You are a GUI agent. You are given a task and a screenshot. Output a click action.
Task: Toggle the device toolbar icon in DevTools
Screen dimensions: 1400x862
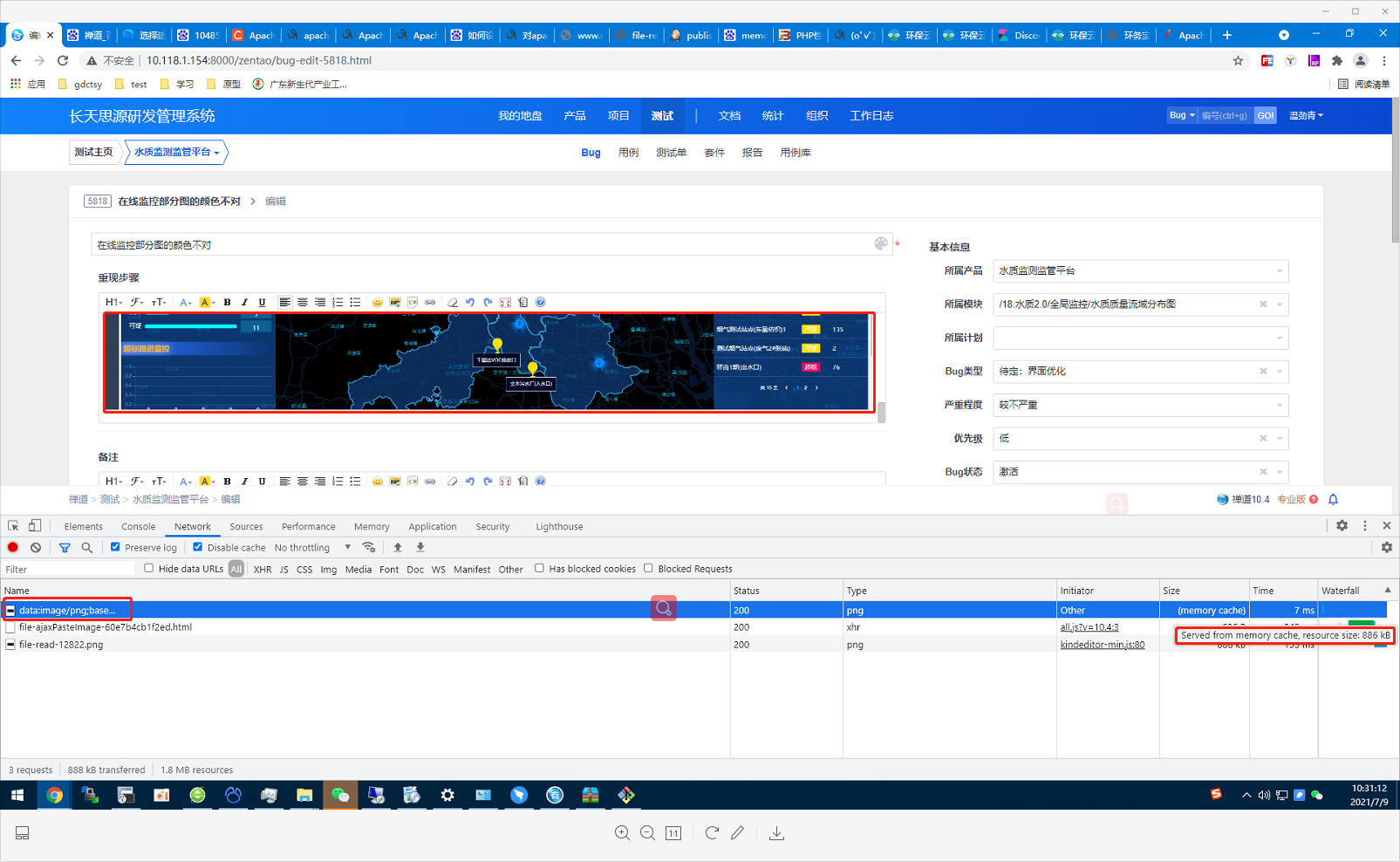click(x=35, y=526)
